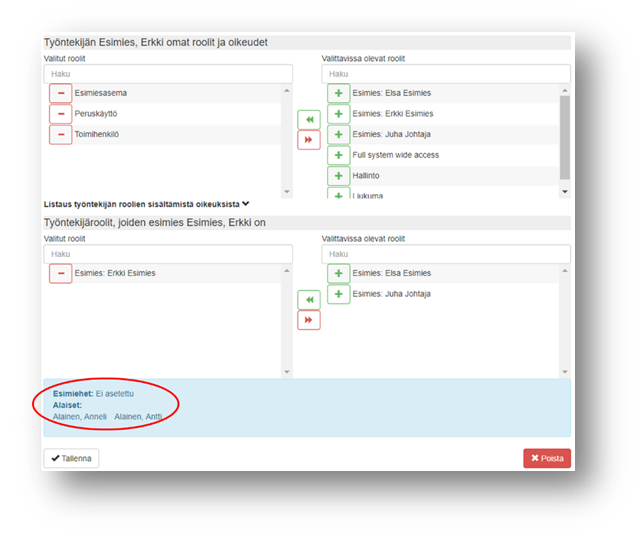
Task: Click green move-all-left arrows in upper section
Action: click(308, 119)
